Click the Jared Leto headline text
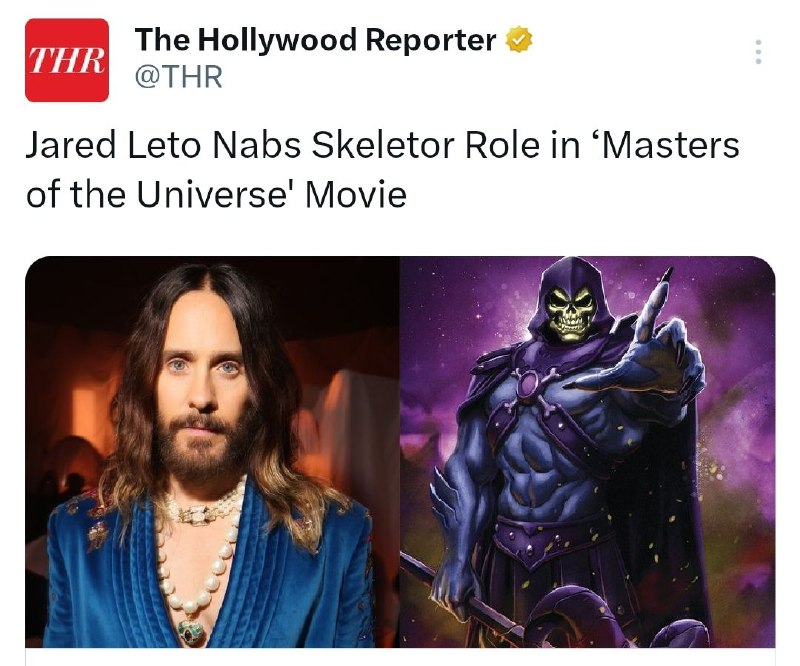800x666 pixels. [x=382, y=169]
